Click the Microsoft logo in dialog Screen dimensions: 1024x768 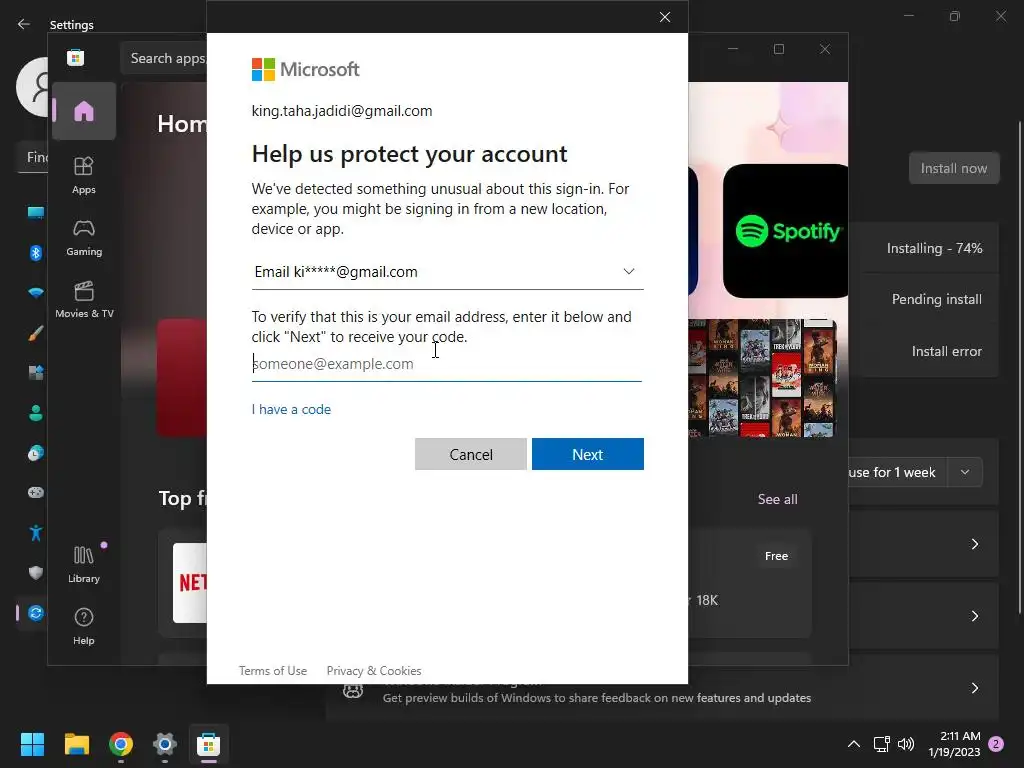tap(305, 69)
